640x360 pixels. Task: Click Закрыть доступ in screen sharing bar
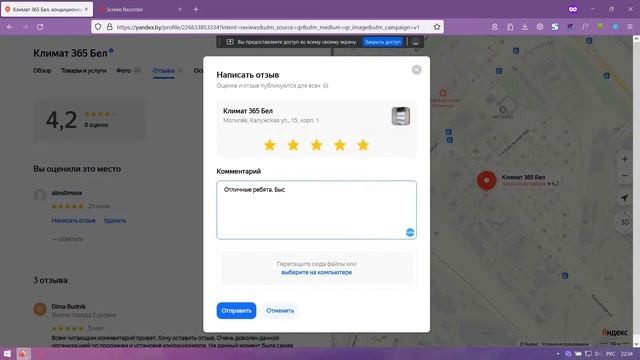tap(382, 42)
